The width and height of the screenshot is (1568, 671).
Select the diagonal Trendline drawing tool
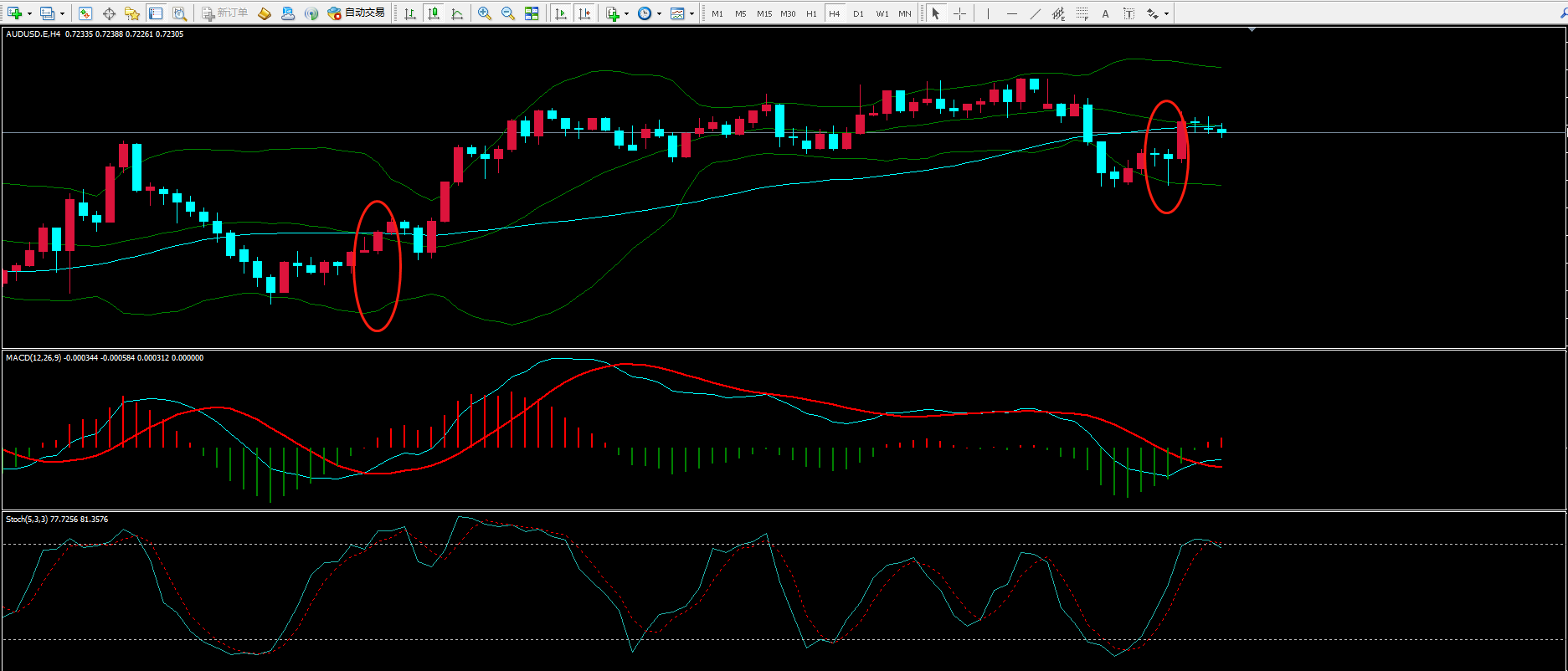tap(1036, 13)
